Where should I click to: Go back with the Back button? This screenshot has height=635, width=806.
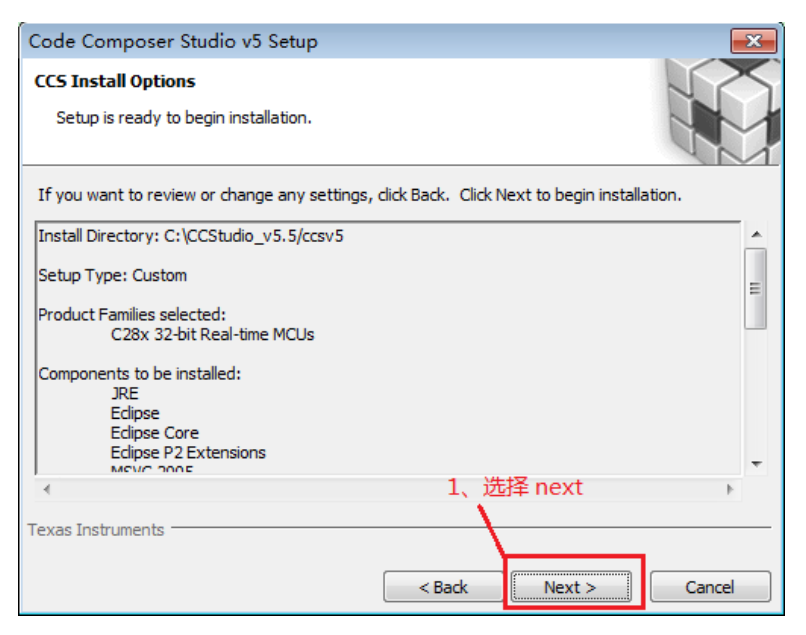coord(443,586)
